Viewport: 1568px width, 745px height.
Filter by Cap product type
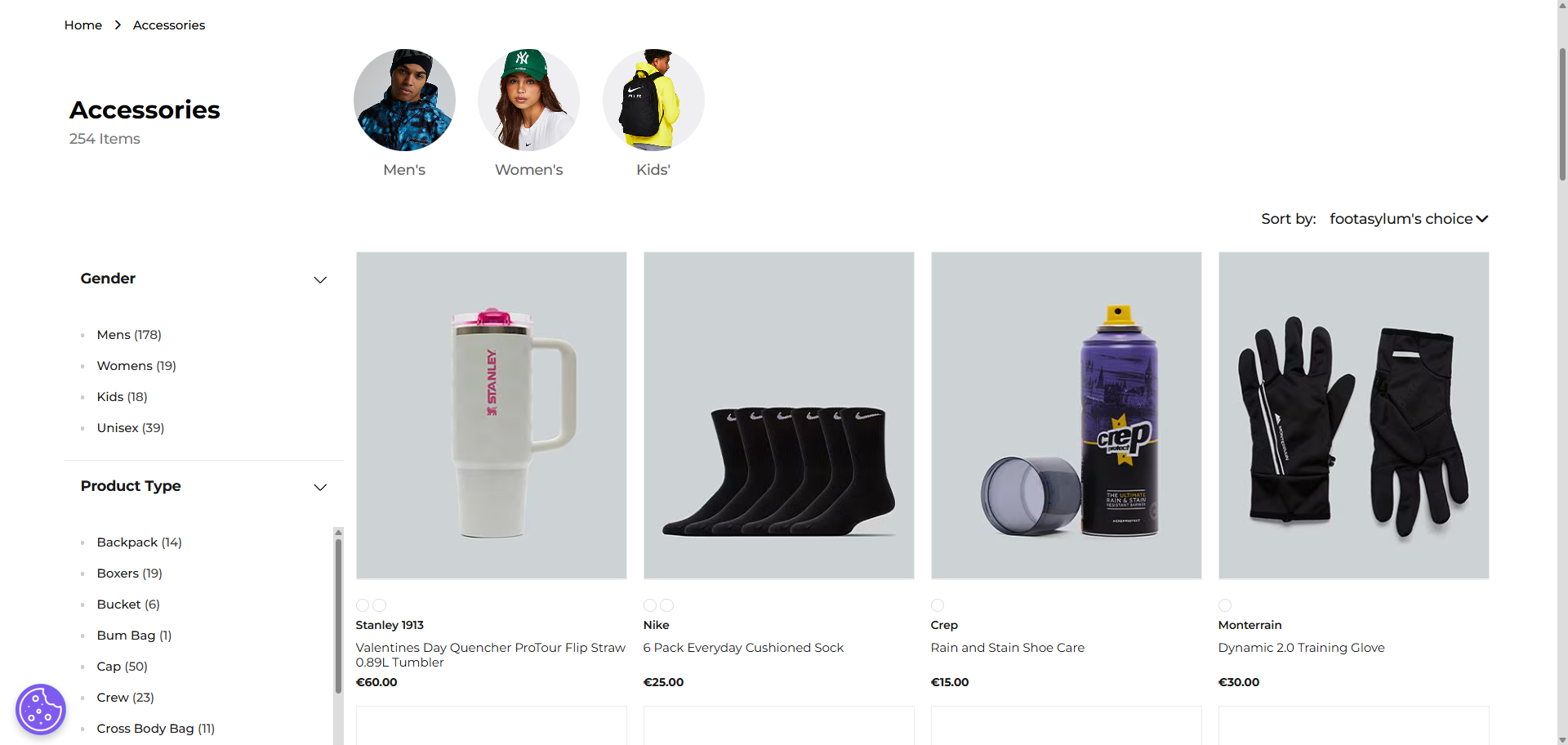[x=122, y=667]
